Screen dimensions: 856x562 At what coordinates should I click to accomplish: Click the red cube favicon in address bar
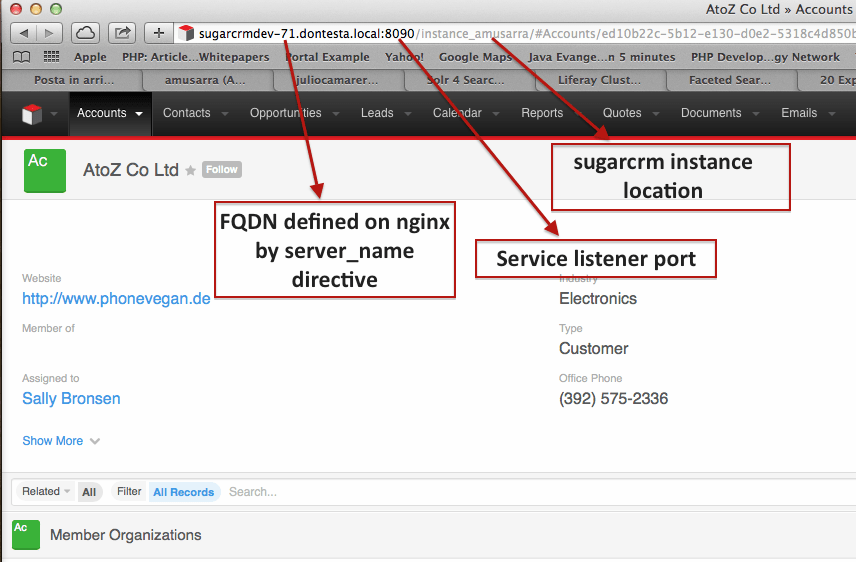pos(186,33)
